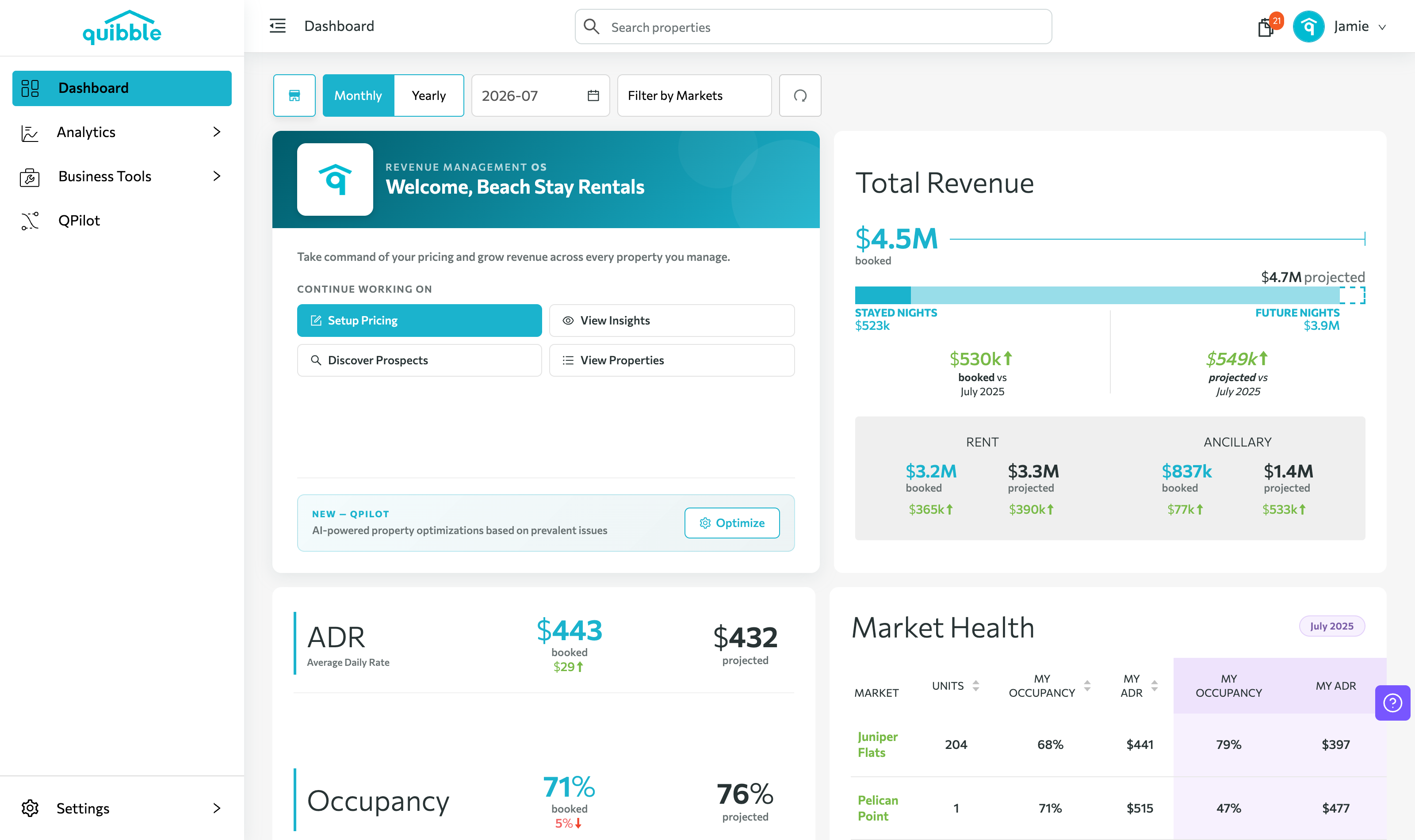Click the Optimize button
The width and height of the screenshot is (1415, 840).
732,523
